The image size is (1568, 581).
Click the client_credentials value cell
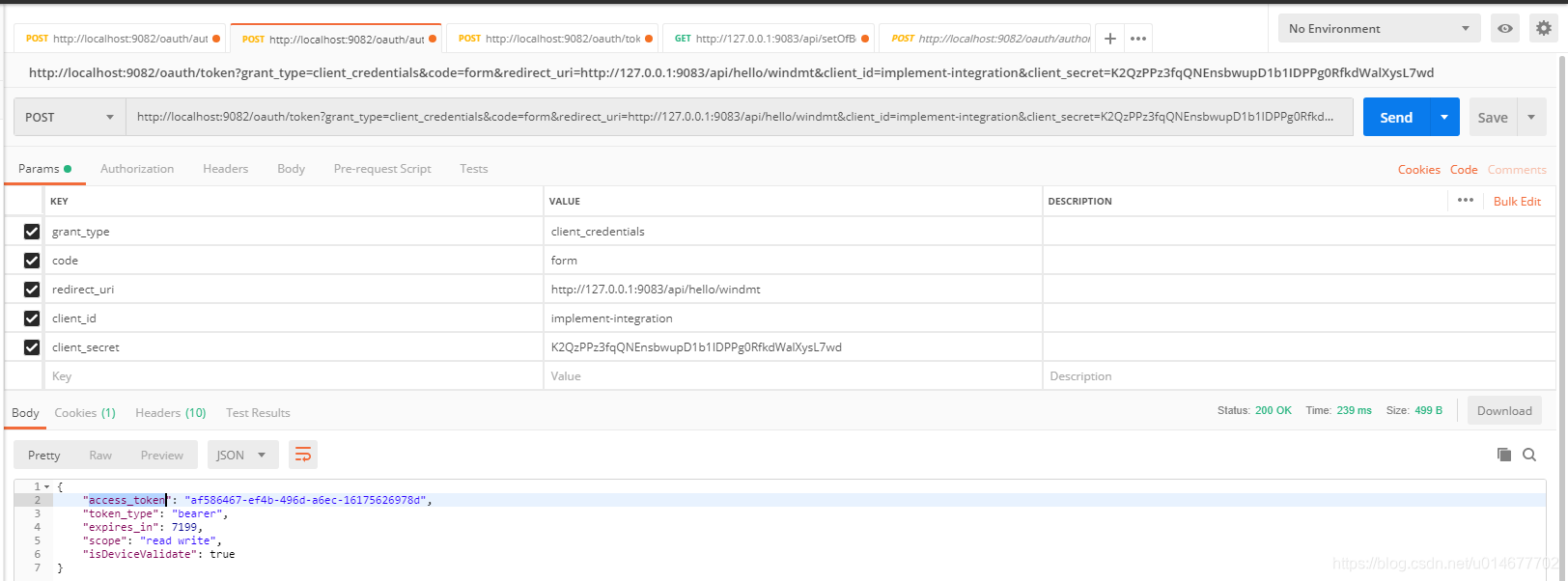point(793,232)
